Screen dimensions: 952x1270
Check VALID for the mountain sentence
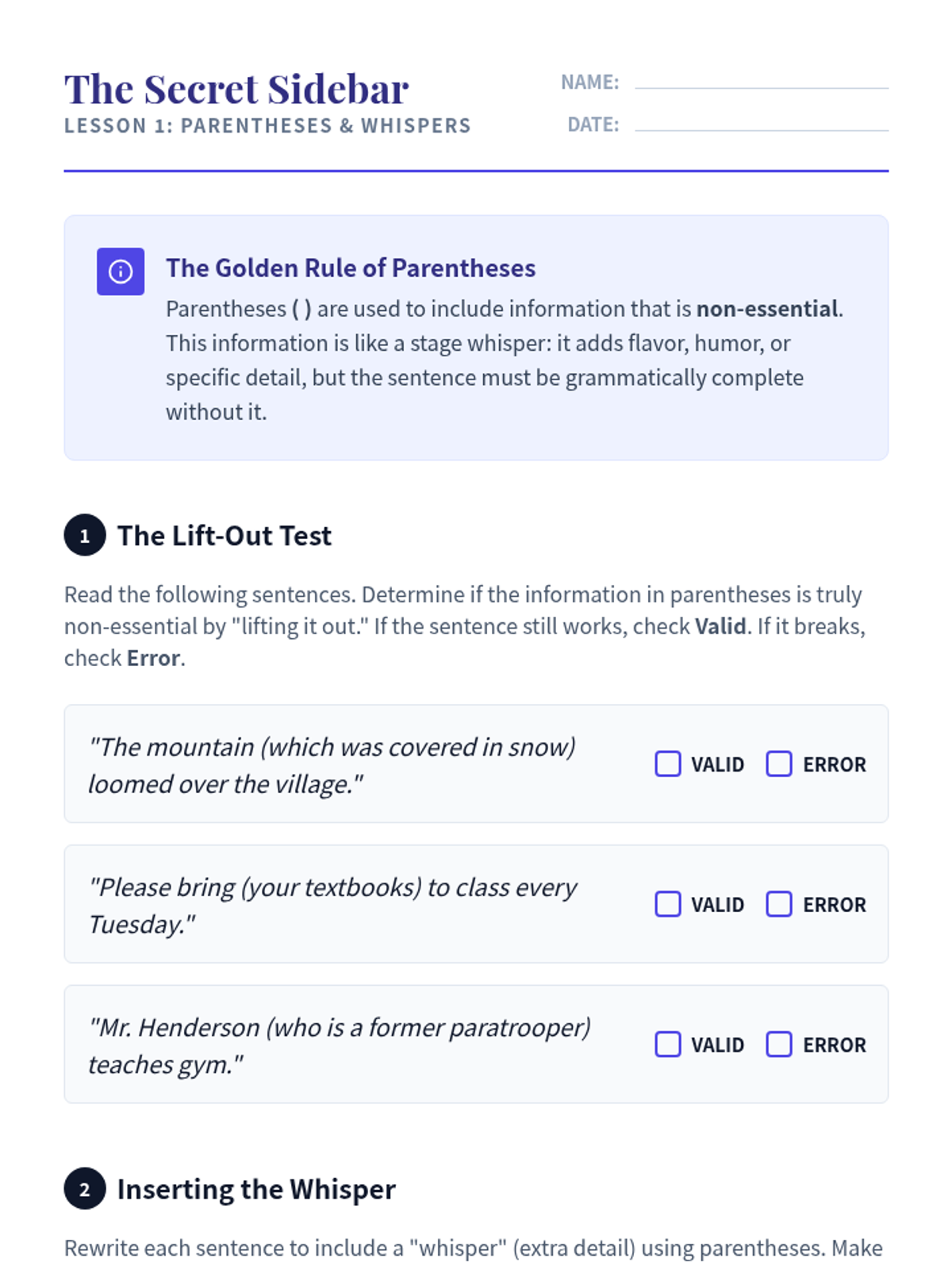[x=668, y=764]
